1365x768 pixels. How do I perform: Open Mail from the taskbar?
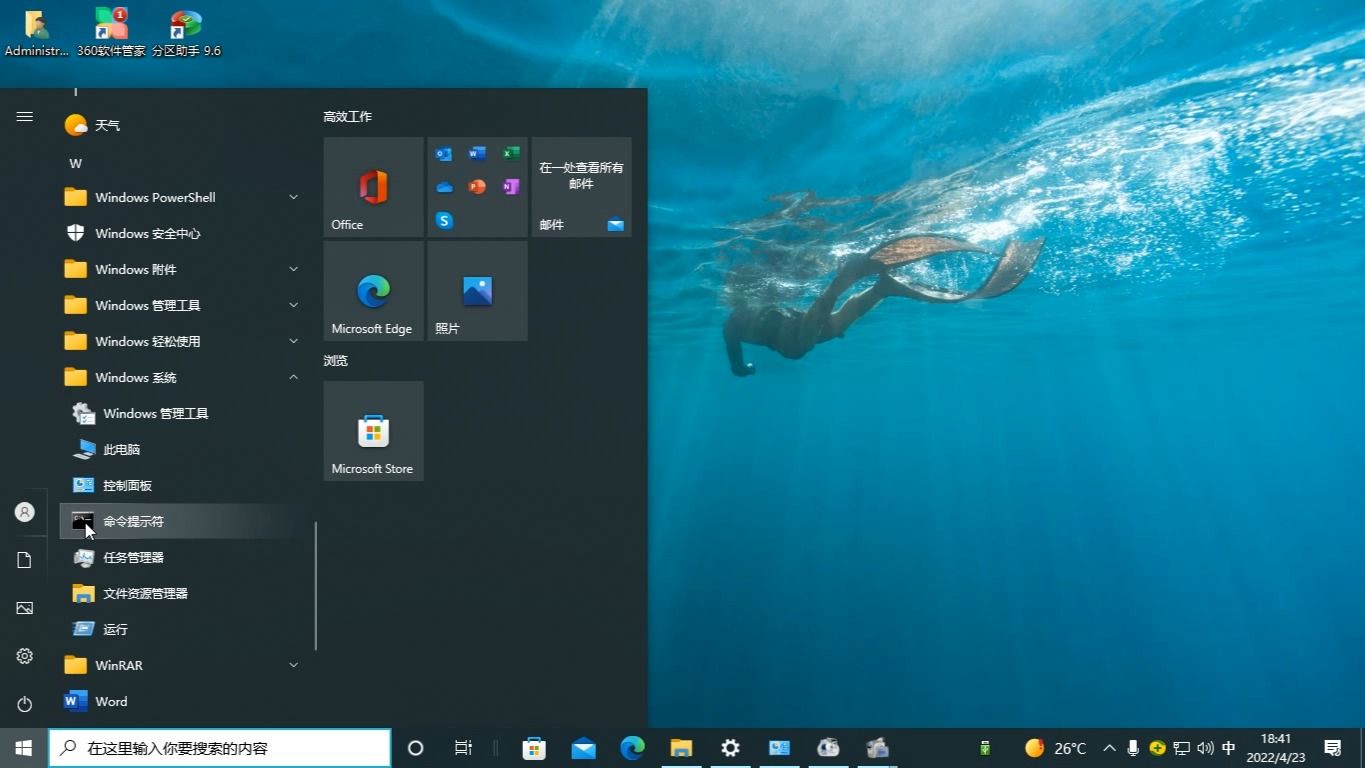point(584,748)
